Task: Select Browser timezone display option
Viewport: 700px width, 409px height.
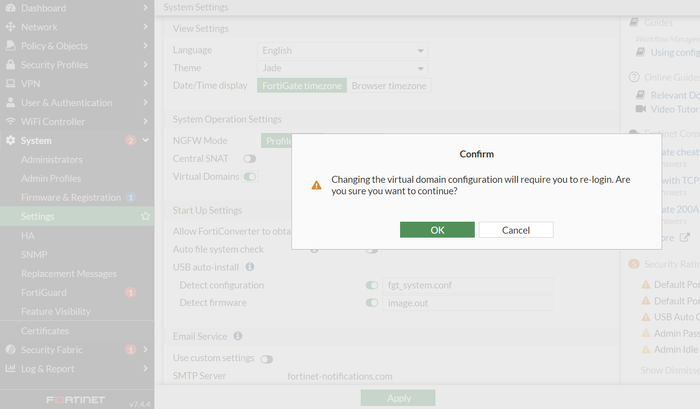Action: tap(389, 86)
